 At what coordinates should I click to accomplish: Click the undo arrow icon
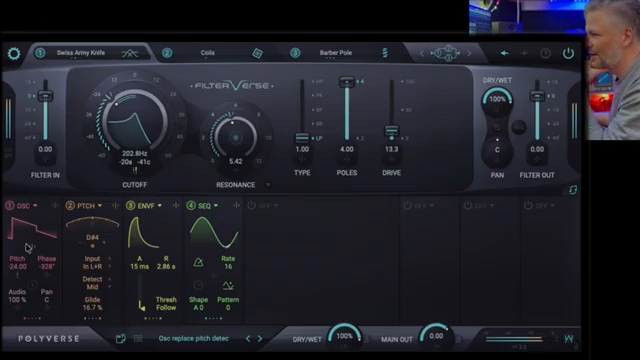click(x=504, y=53)
